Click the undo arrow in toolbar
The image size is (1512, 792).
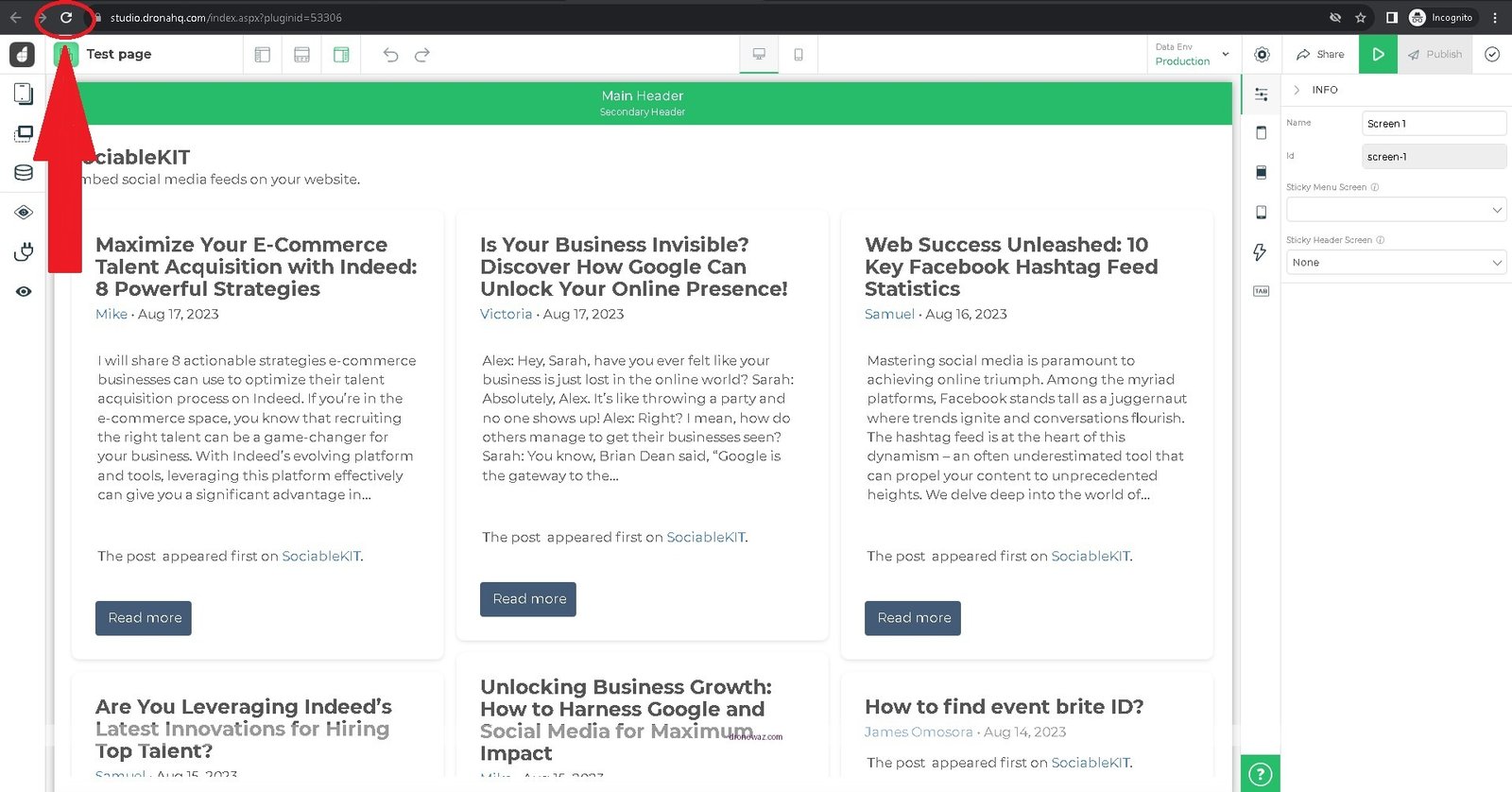[390, 55]
